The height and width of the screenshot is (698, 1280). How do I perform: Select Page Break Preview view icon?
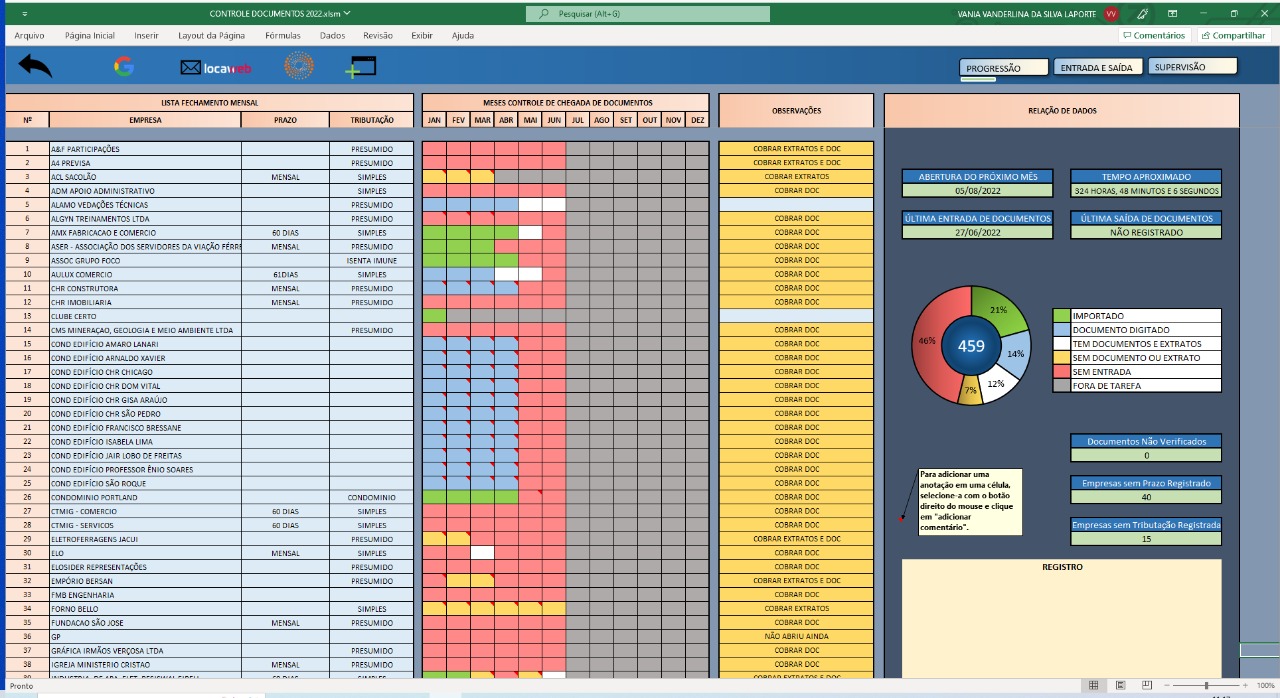(x=1147, y=685)
